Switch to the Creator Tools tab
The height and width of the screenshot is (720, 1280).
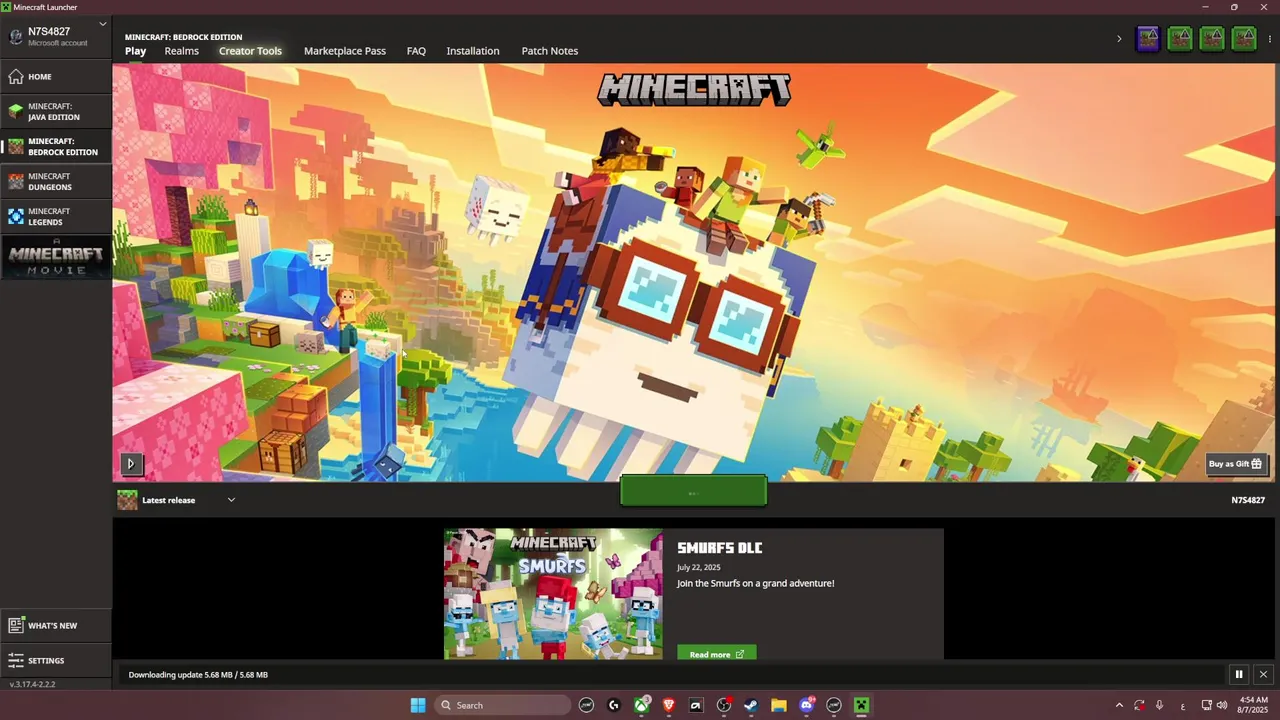(250, 51)
